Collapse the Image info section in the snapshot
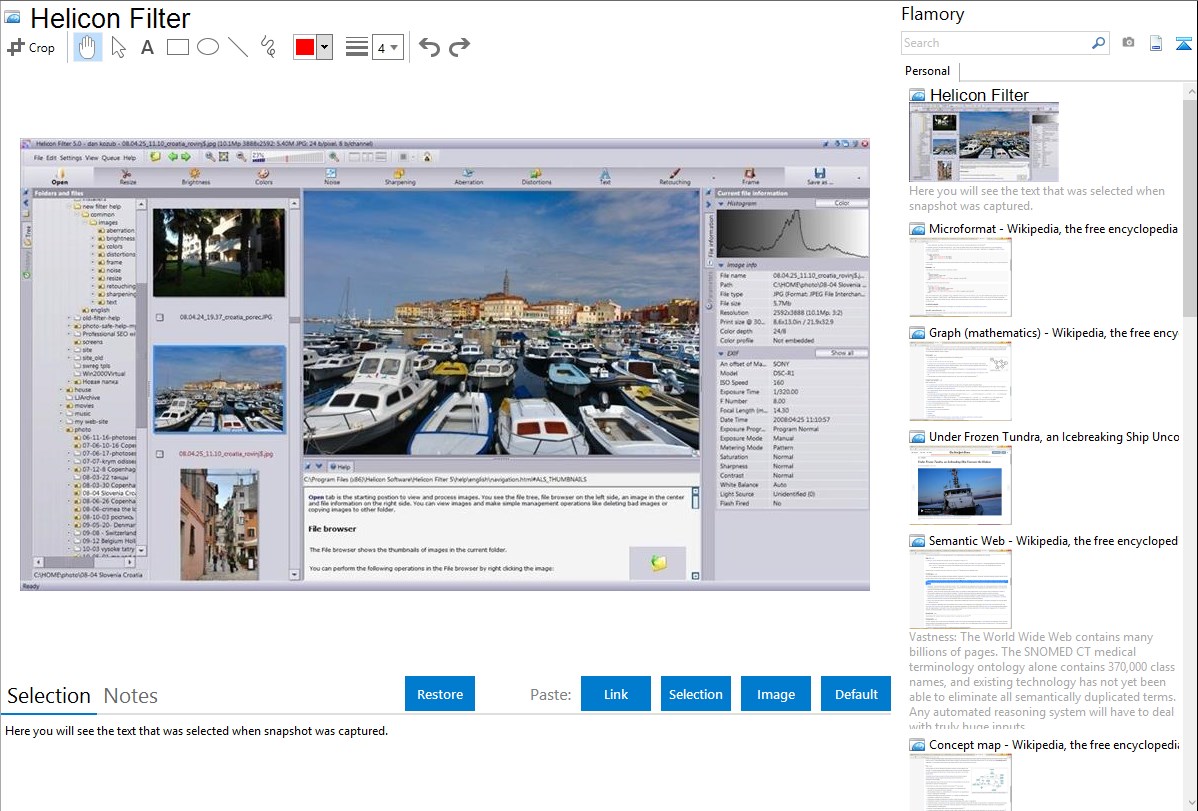 (x=720, y=265)
